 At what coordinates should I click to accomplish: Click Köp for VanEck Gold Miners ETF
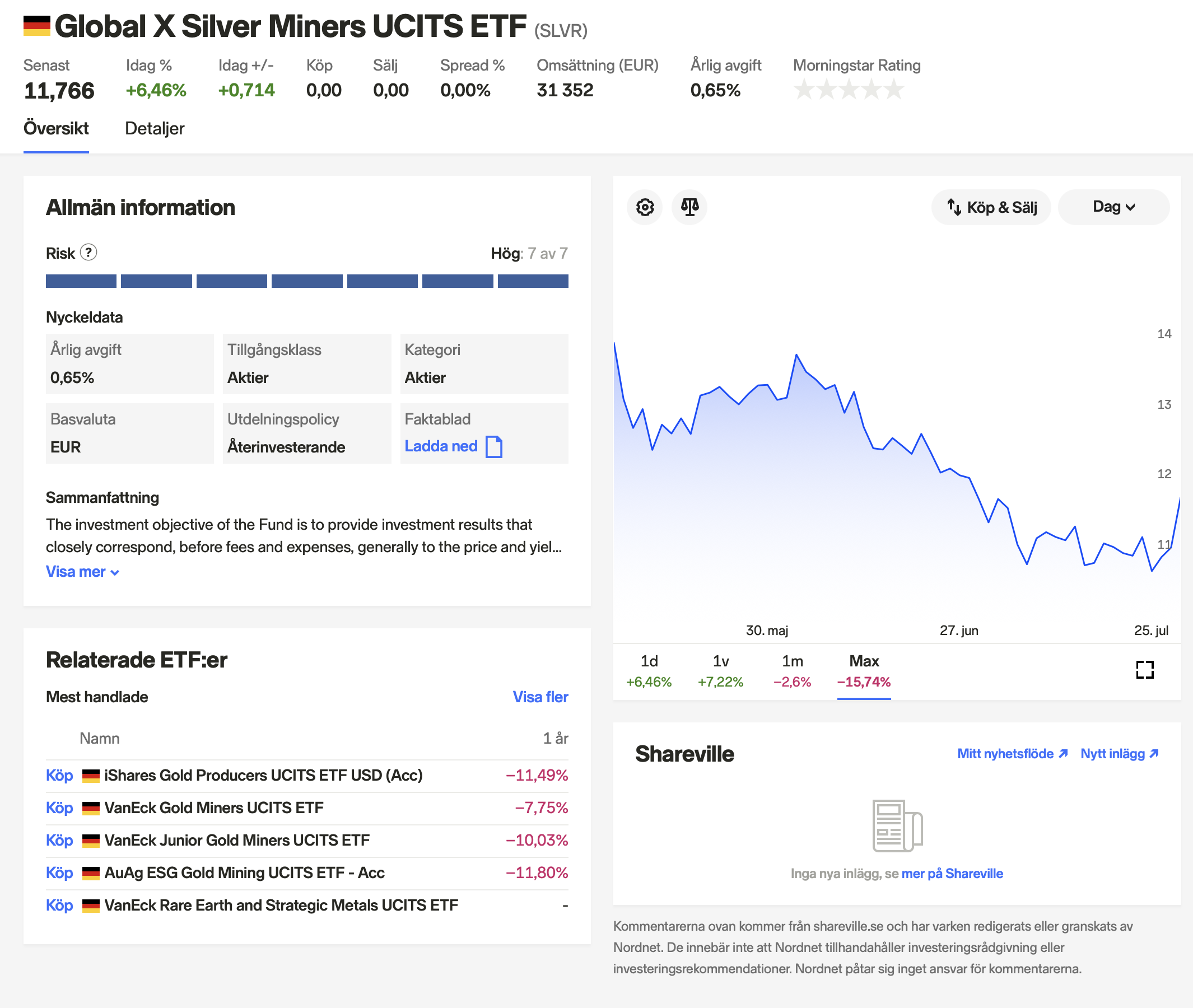point(59,808)
